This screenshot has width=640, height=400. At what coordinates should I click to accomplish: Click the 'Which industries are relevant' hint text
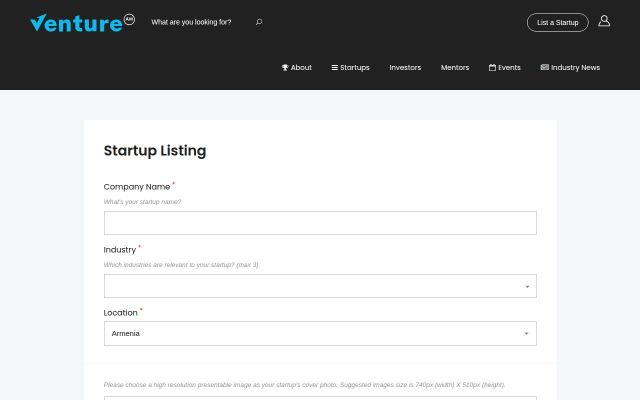[181, 265]
